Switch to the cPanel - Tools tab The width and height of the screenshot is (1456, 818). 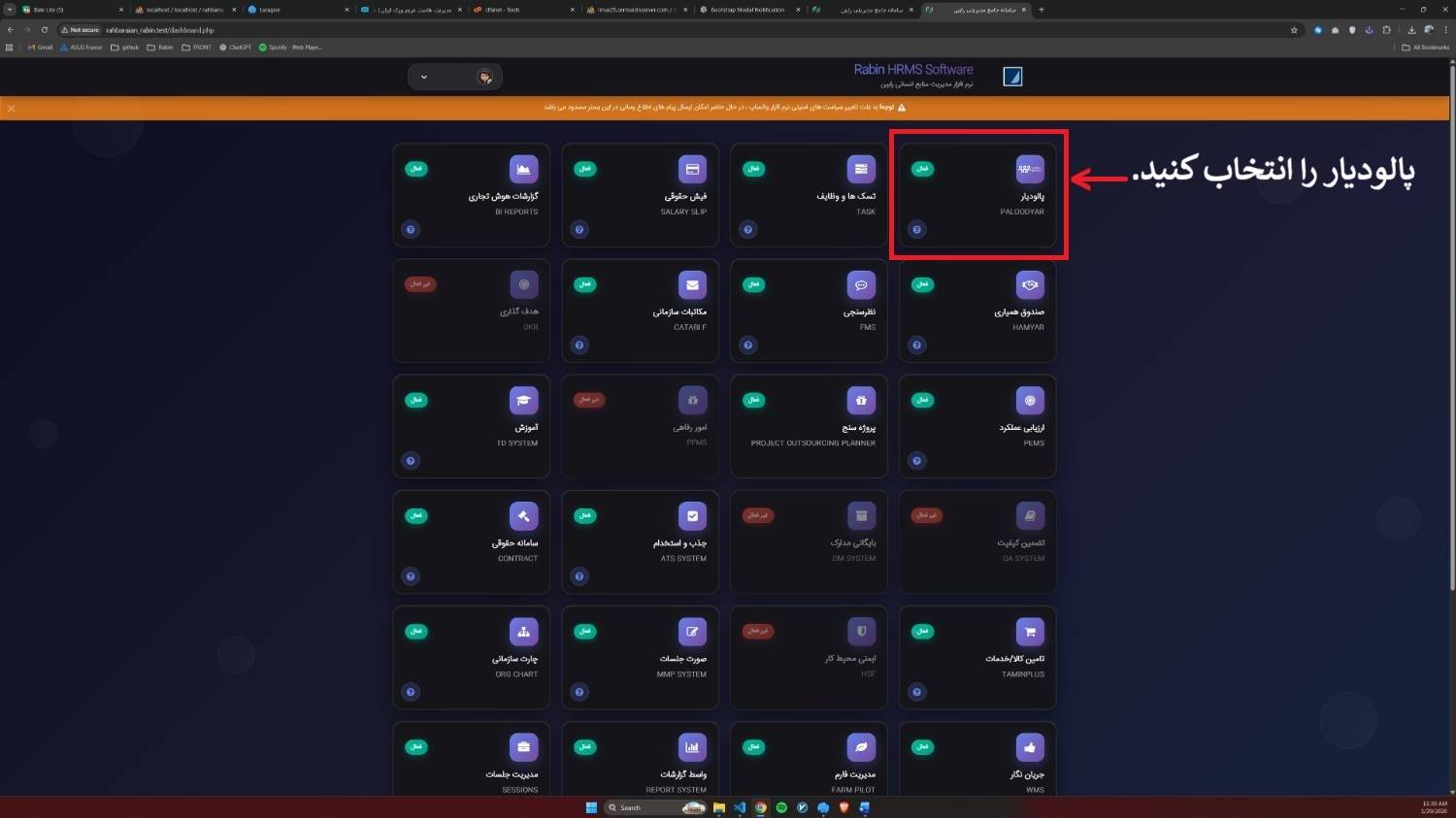[x=503, y=10]
